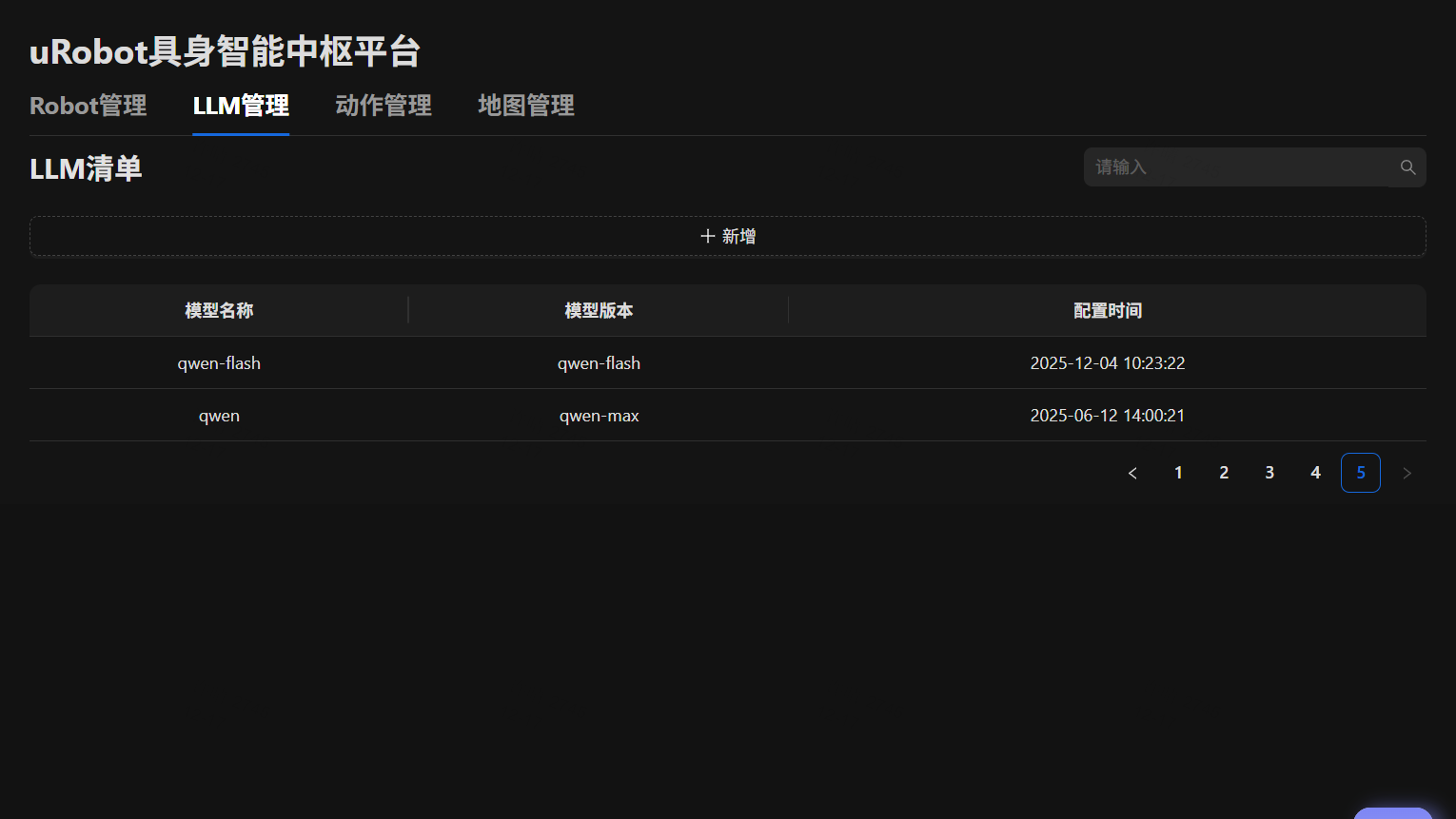The width and height of the screenshot is (1456, 819).
Task: Switch to the Robot管理 tab
Action: pos(89,106)
